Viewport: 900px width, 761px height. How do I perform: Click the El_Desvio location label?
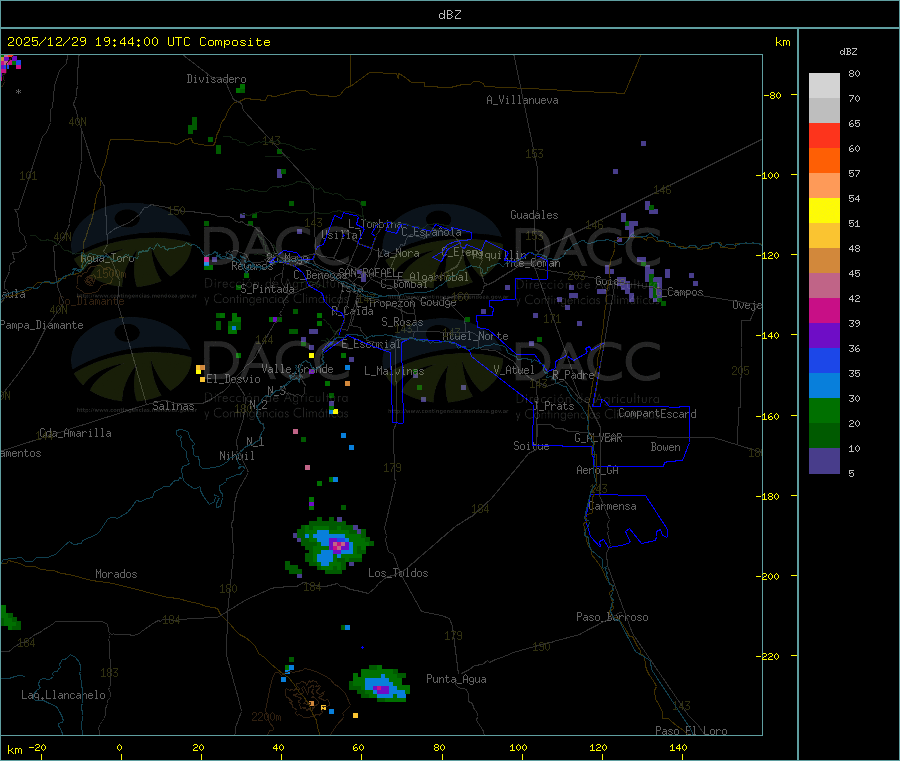[233, 379]
